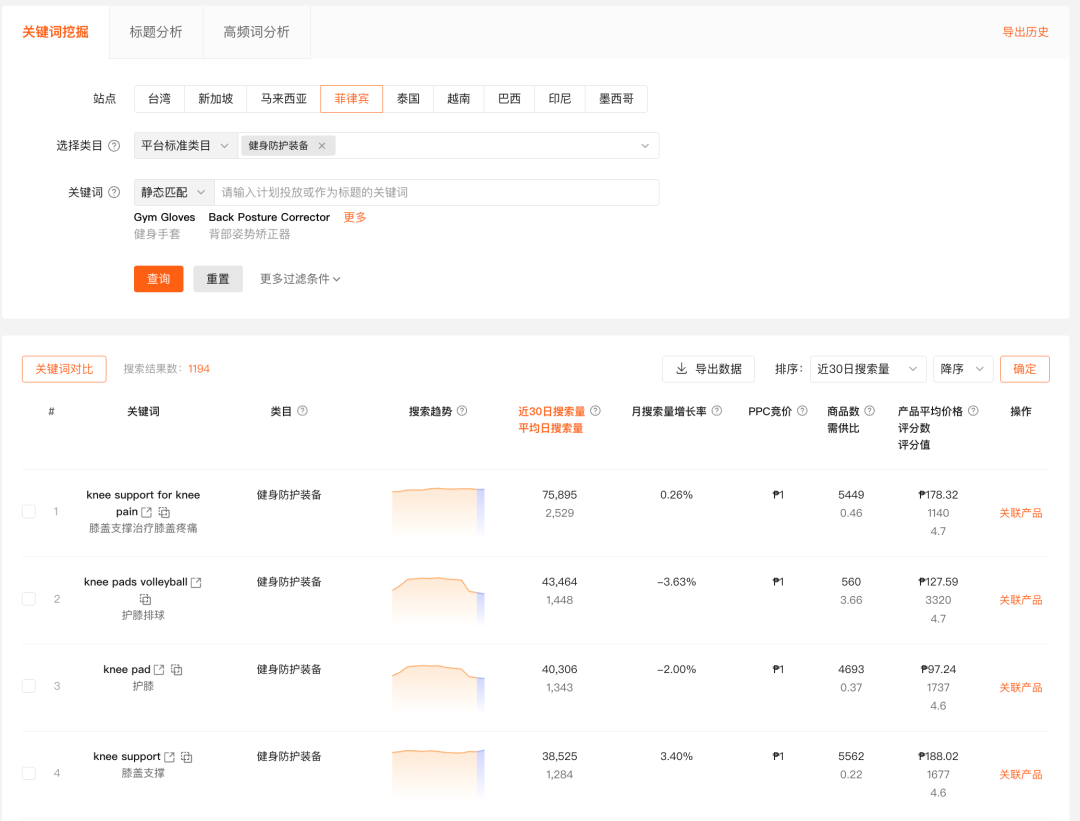Image resolution: width=1080 pixels, height=821 pixels.
Task: Click help icon beside PPC竞价 header
Action: tap(802, 410)
